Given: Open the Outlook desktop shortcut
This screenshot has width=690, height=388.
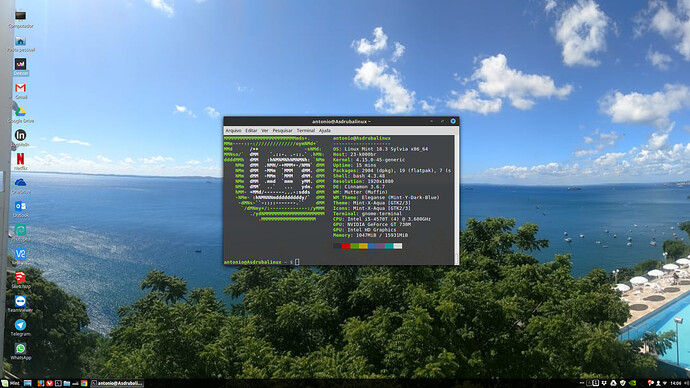Looking at the screenshot, I should 20,209.
